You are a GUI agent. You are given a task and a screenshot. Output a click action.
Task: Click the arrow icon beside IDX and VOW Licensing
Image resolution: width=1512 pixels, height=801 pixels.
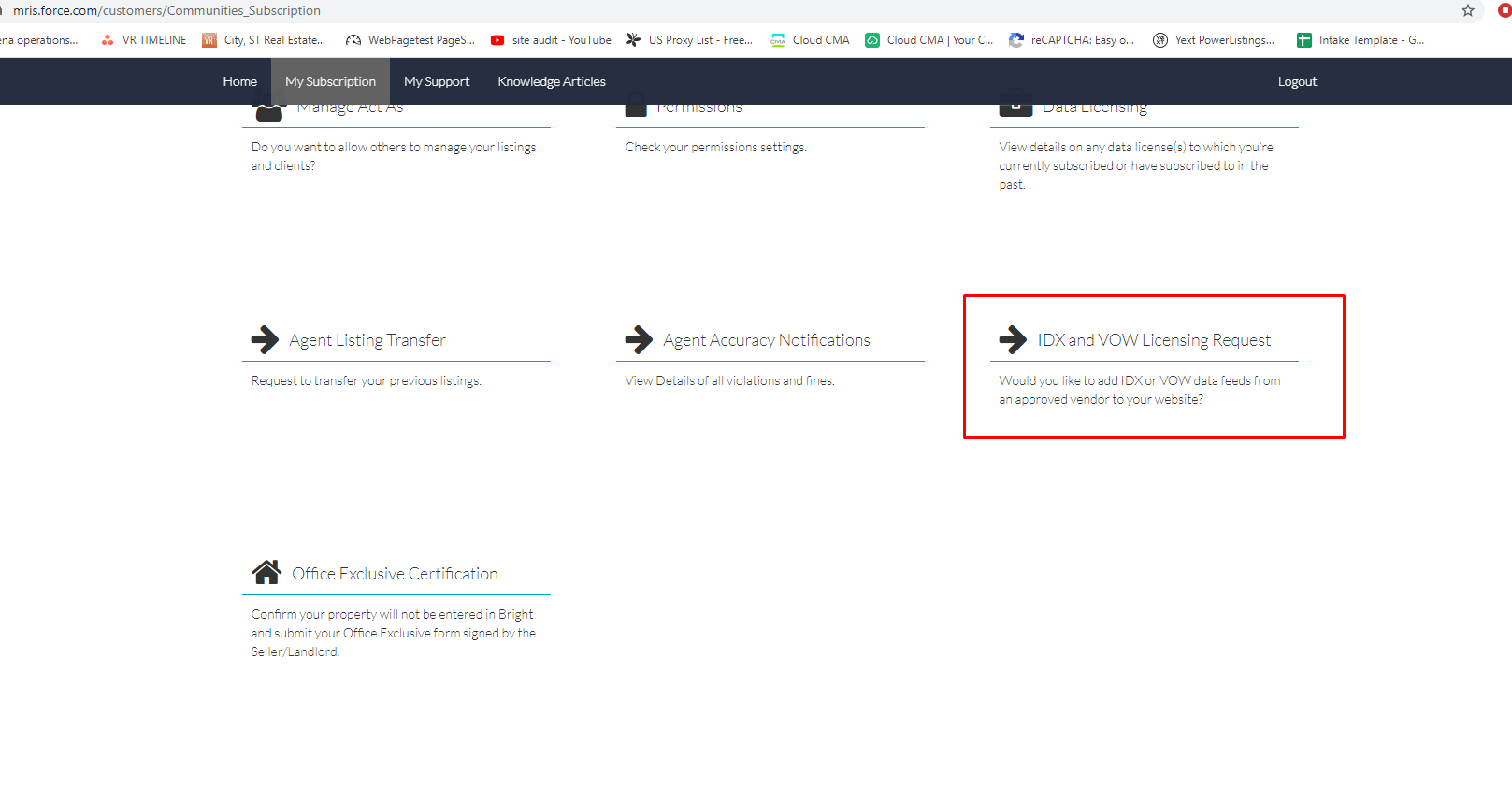coord(1013,339)
